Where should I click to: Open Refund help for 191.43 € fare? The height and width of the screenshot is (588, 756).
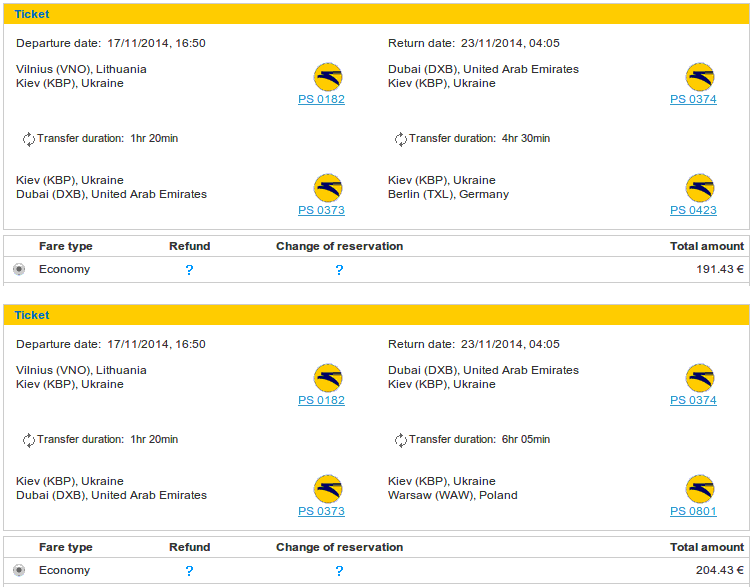click(x=189, y=270)
